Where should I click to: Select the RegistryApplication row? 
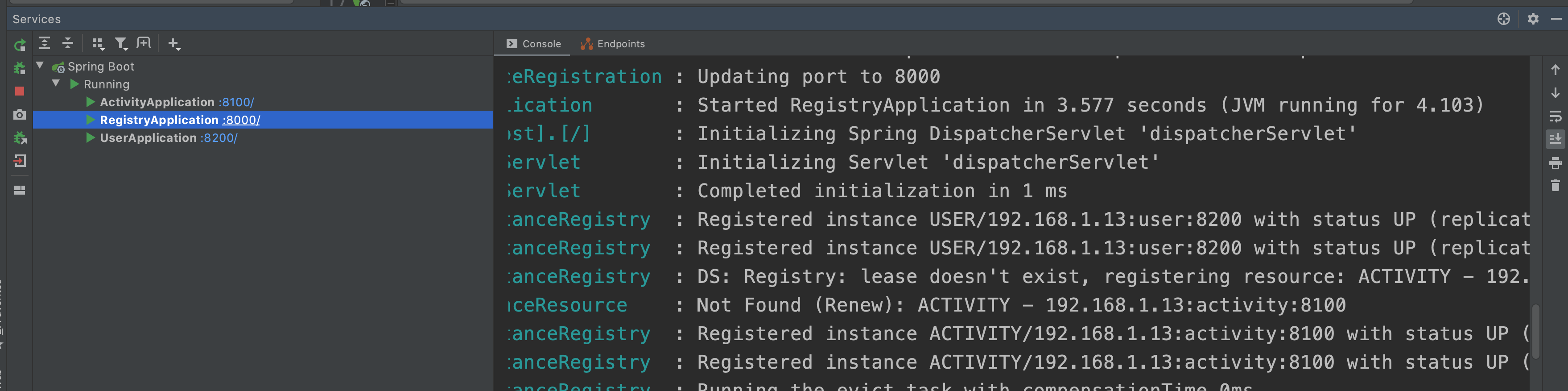click(263, 119)
